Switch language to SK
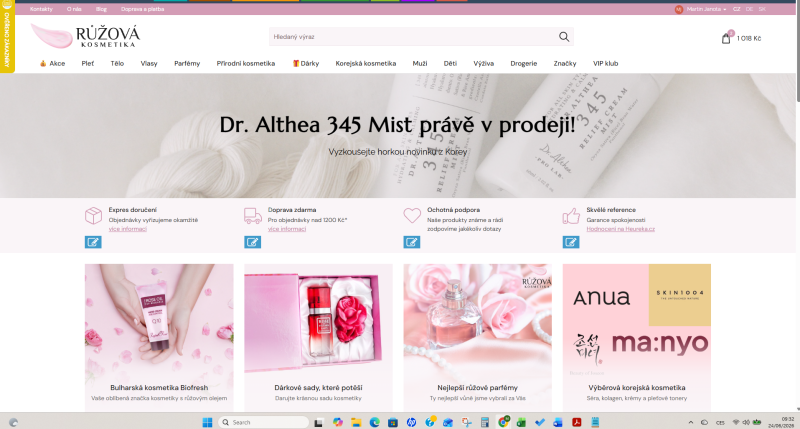800x429 pixels. [x=762, y=9]
